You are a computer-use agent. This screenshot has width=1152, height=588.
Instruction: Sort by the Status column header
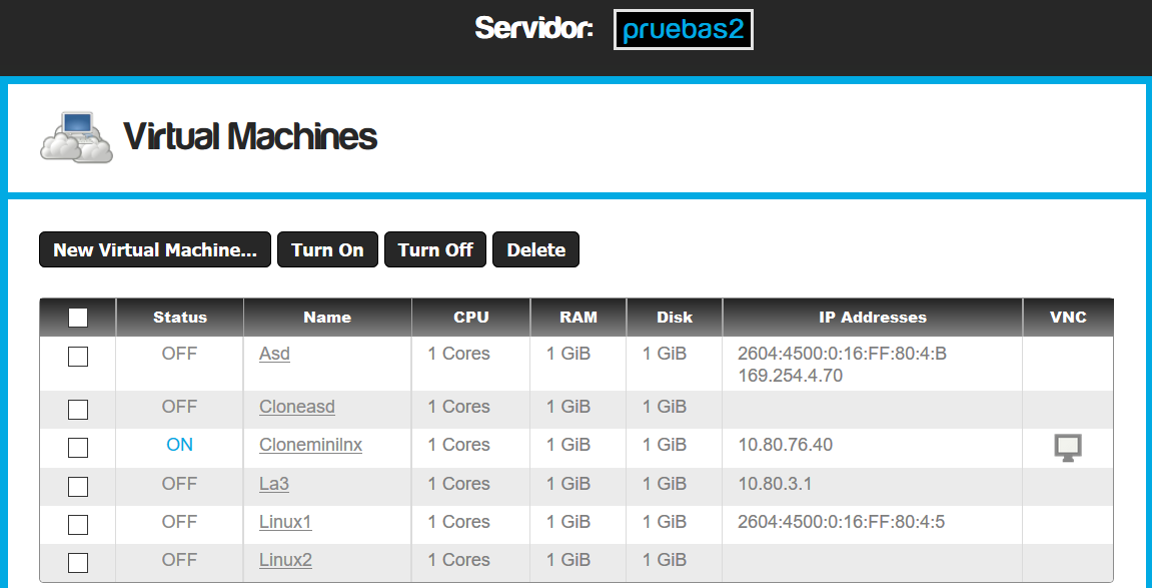[180, 318]
